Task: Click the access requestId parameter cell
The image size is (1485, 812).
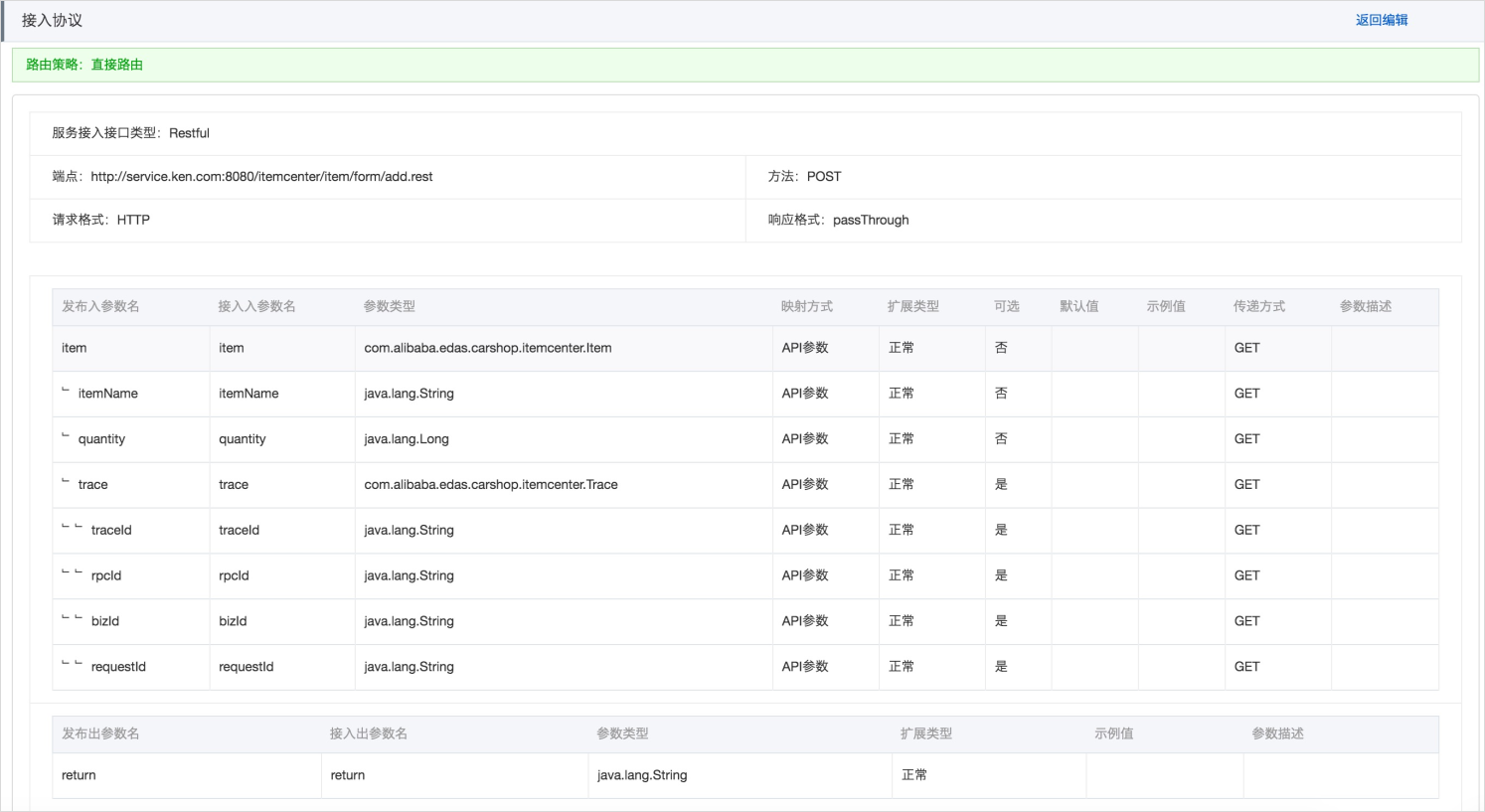Action: pyautogui.click(x=282, y=667)
